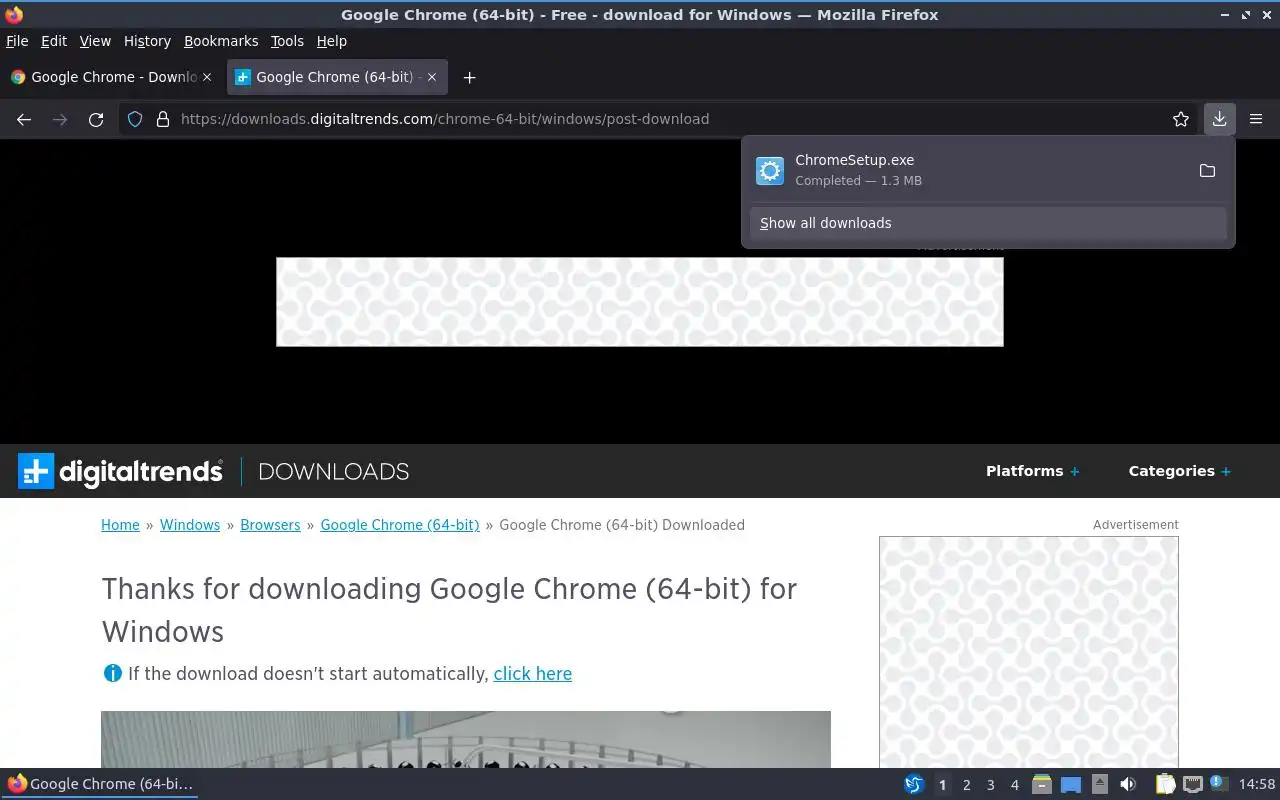Click the DOWNLOADS header text
The width and height of the screenshot is (1280, 800).
334,471
